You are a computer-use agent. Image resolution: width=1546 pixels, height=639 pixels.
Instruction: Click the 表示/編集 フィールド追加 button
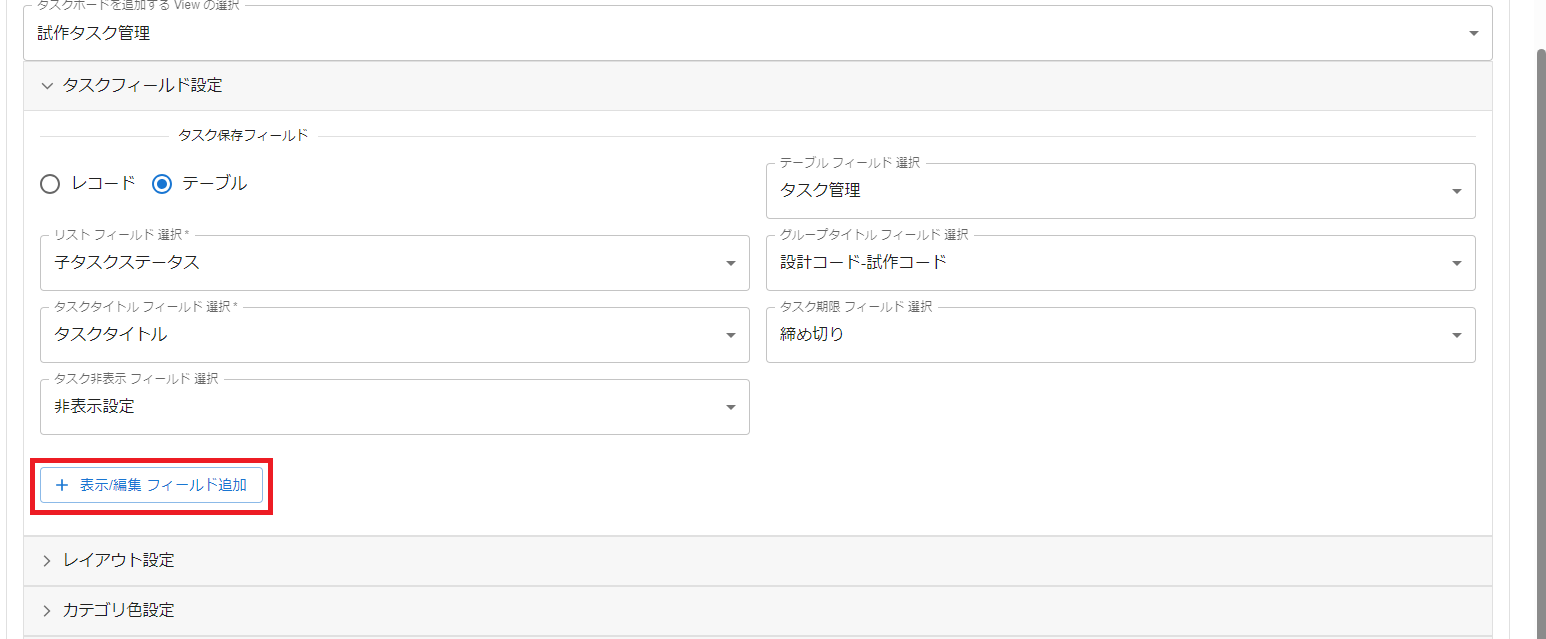151,486
